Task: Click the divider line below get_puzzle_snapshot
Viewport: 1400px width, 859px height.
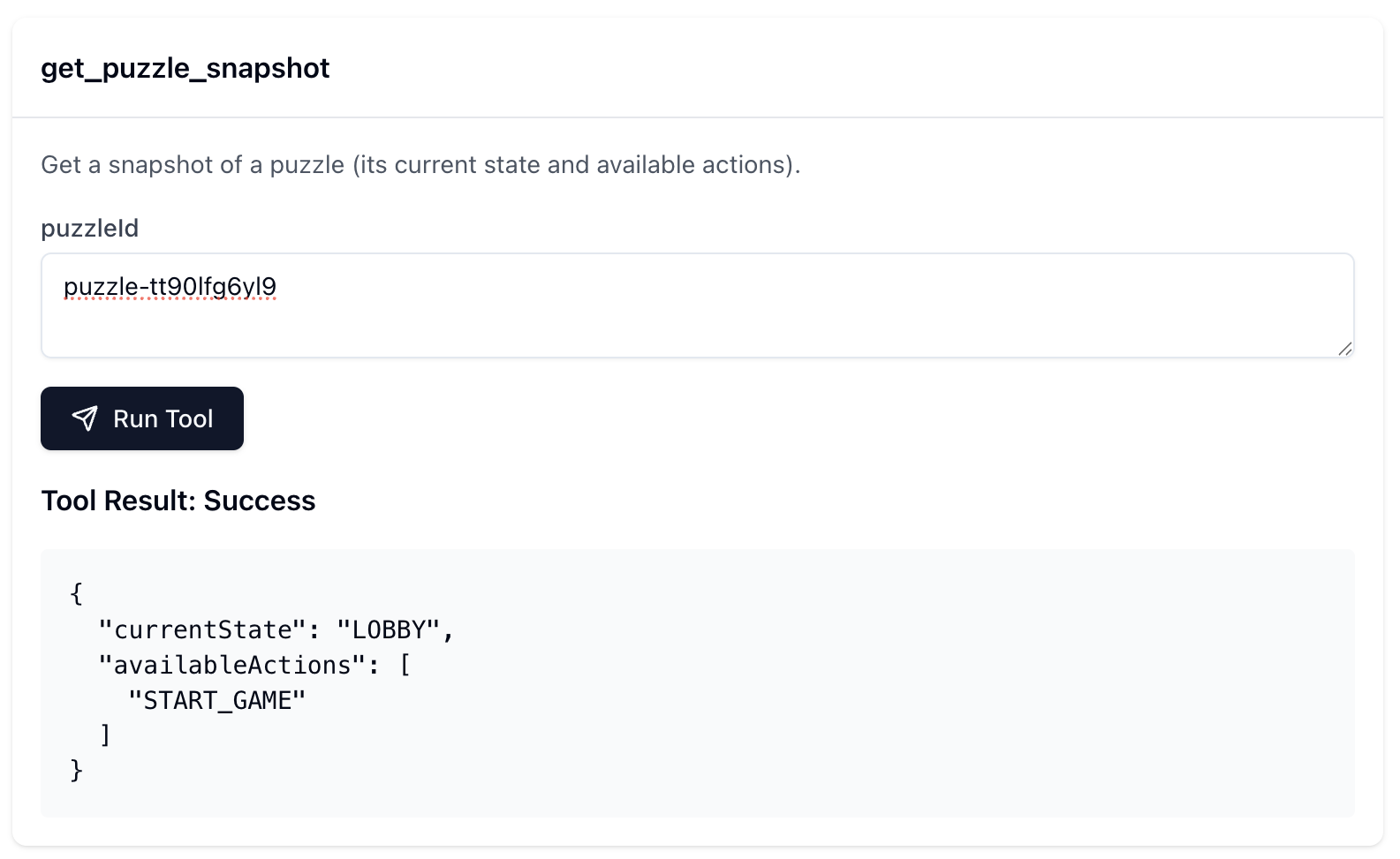Action: click(698, 113)
